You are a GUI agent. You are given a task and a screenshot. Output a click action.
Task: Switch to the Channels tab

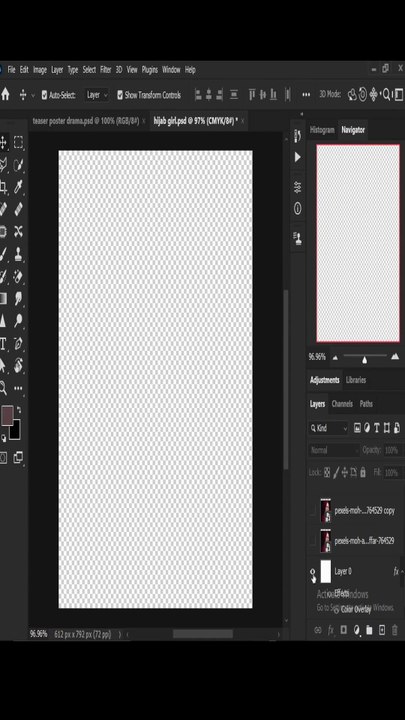[x=342, y=404]
